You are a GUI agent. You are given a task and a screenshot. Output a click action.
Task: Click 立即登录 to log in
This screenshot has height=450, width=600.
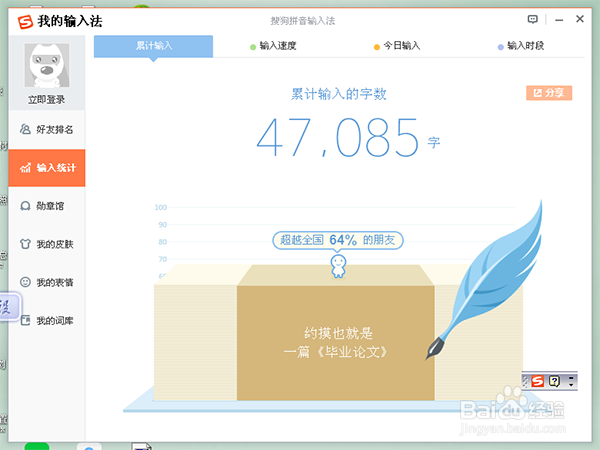point(47,100)
